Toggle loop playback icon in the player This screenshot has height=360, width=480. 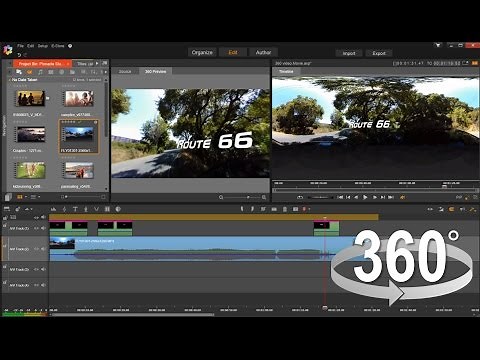(x=300, y=197)
